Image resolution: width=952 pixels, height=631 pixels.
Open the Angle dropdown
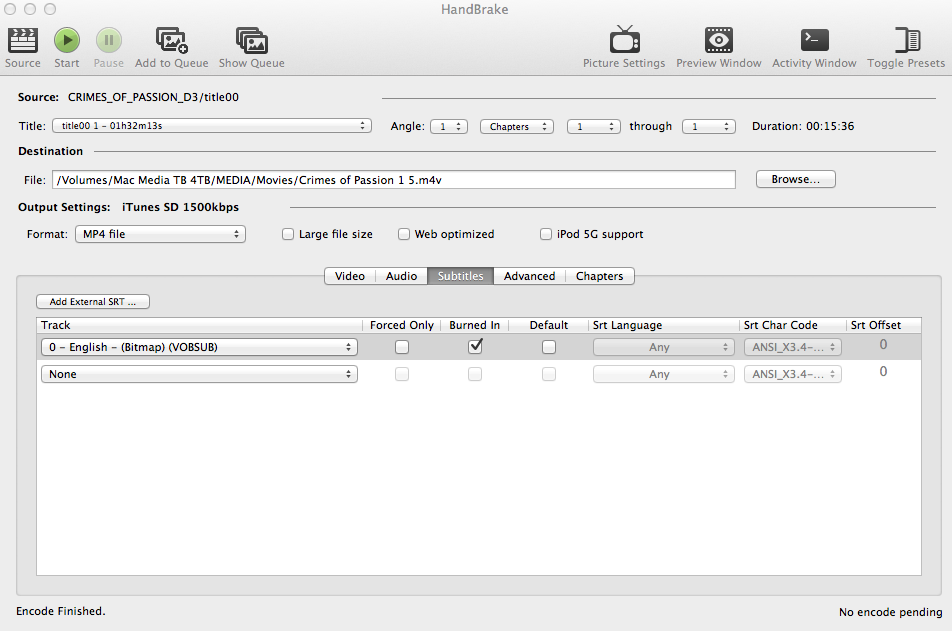click(449, 126)
